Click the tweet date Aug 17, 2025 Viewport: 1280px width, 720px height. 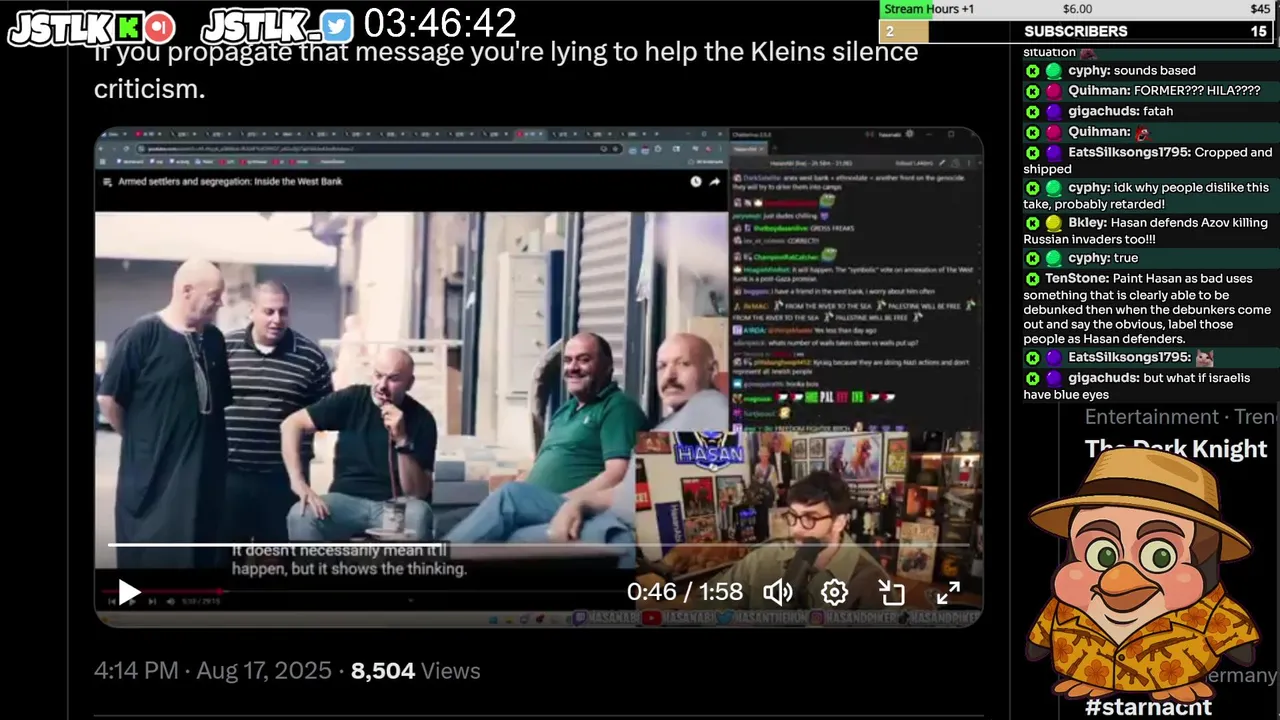(264, 671)
